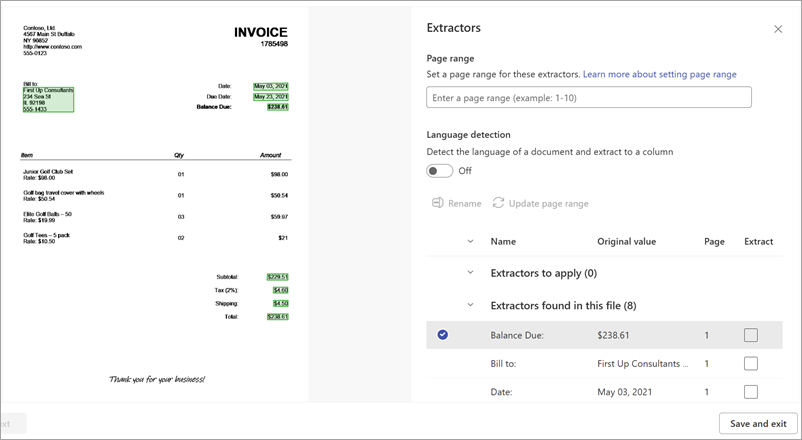Collapse the Extractors to apply group
Image resolution: width=802 pixels, height=440 pixels.
pos(470,273)
